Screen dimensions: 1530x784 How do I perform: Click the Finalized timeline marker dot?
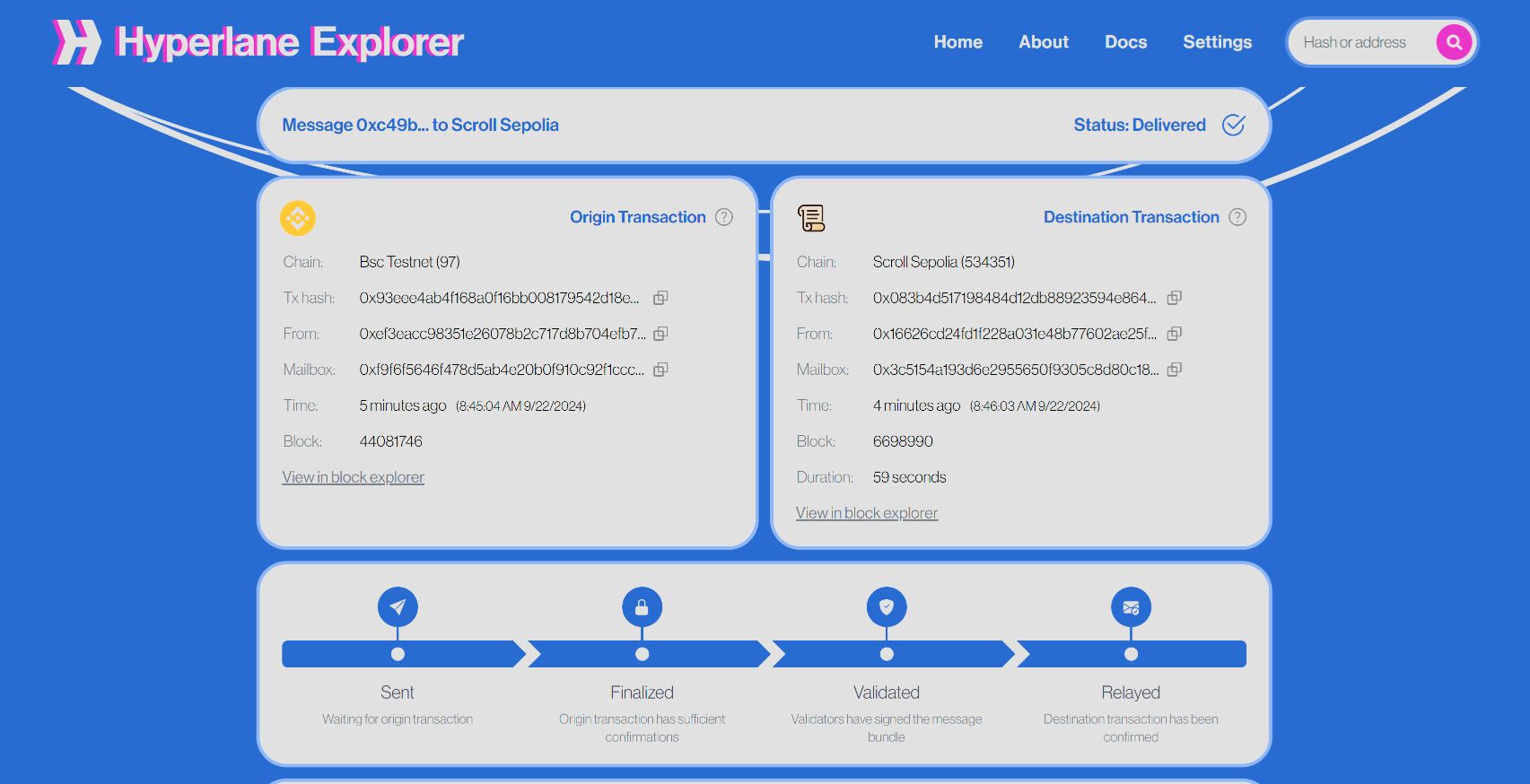(x=642, y=654)
